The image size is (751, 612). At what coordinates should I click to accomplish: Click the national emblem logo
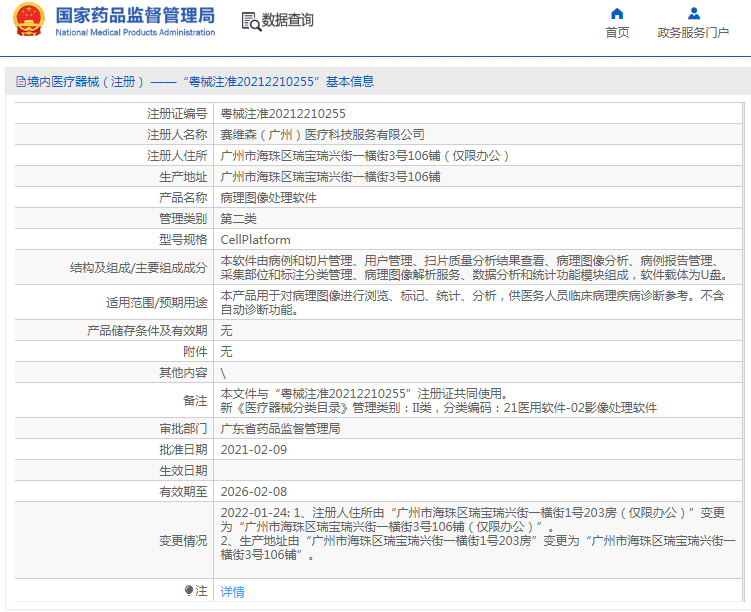[x=29, y=20]
